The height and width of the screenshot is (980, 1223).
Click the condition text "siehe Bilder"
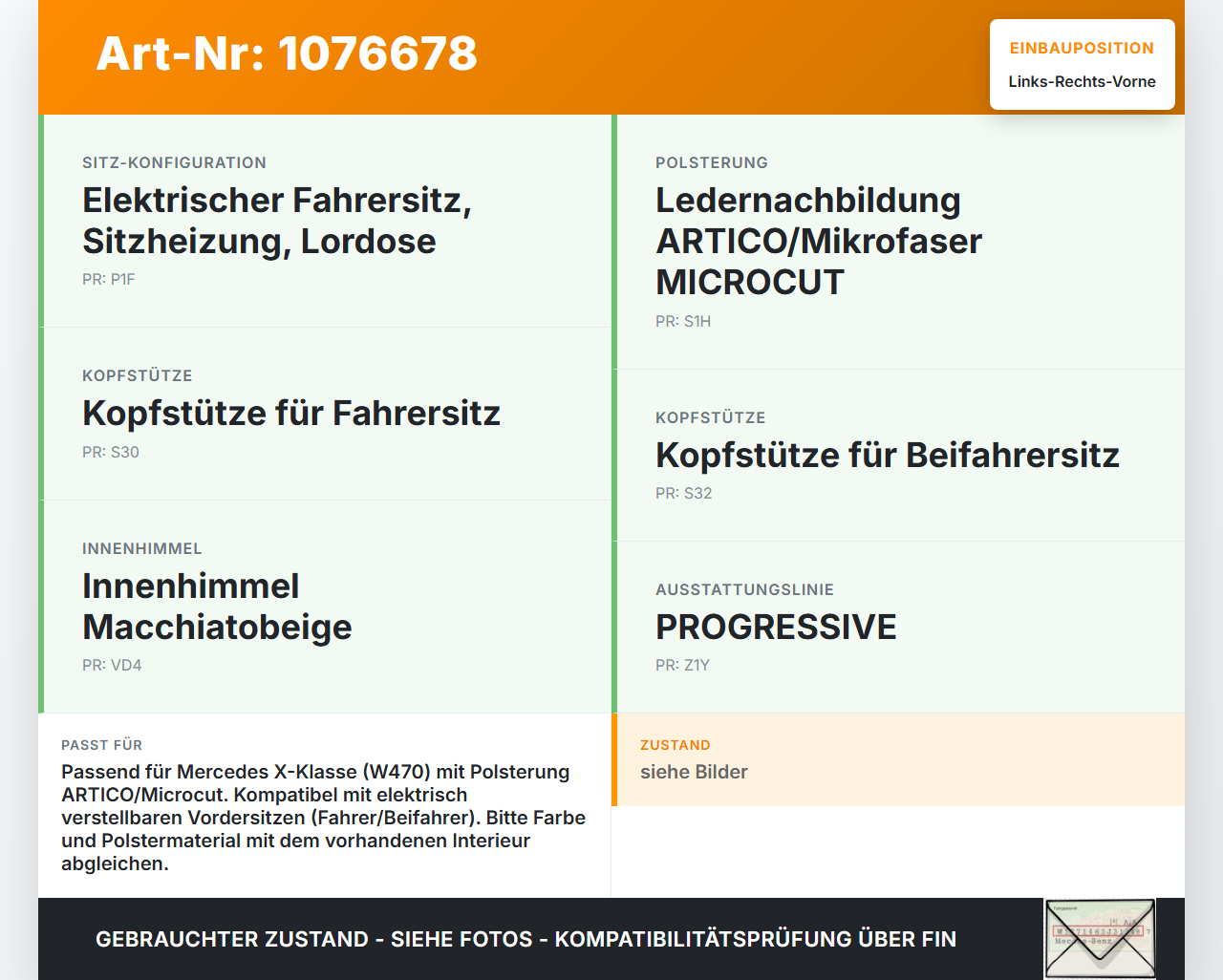[694, 772]
